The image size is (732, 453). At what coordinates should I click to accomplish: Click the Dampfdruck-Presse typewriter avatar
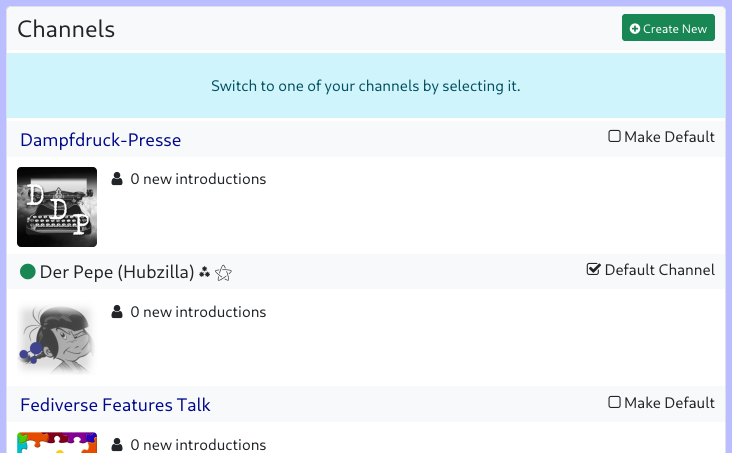[57, 207]
